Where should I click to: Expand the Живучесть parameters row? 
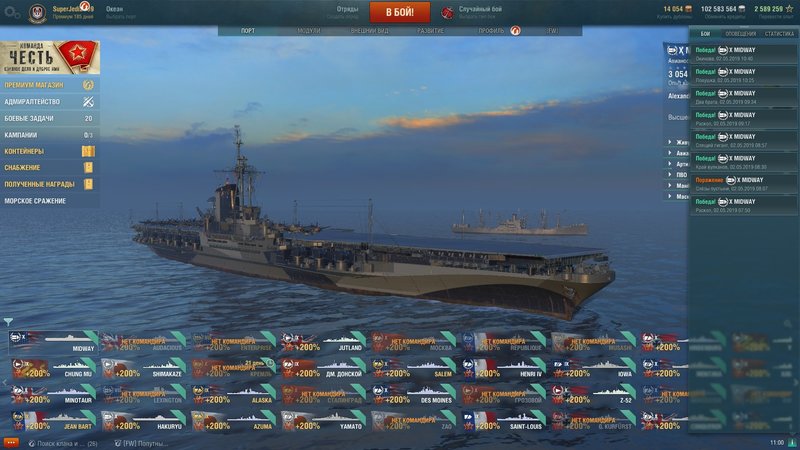tap(678, 142)
